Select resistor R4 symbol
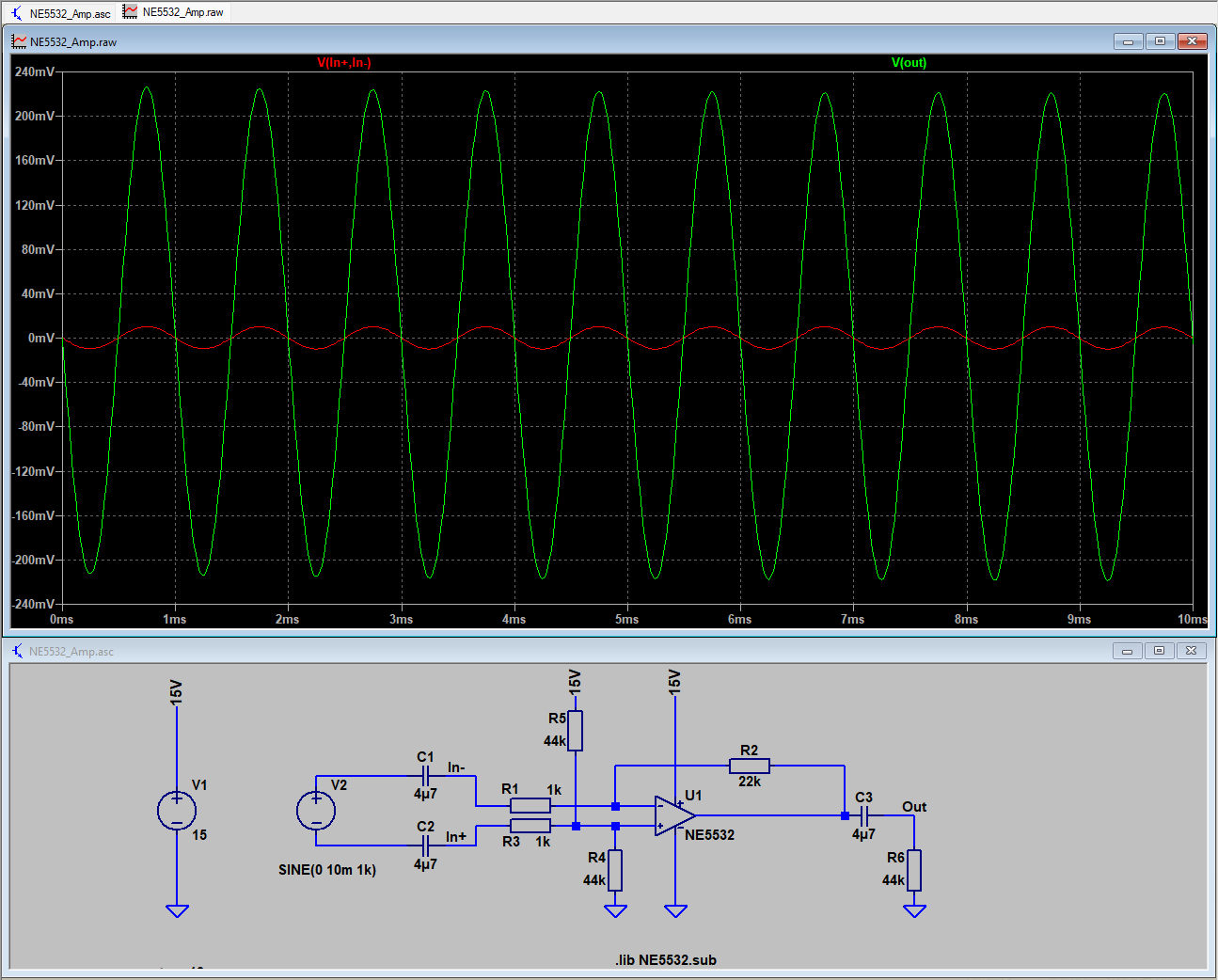Image resolution: width=1218 pixels, height=980 pixels. tap(615, 870)
